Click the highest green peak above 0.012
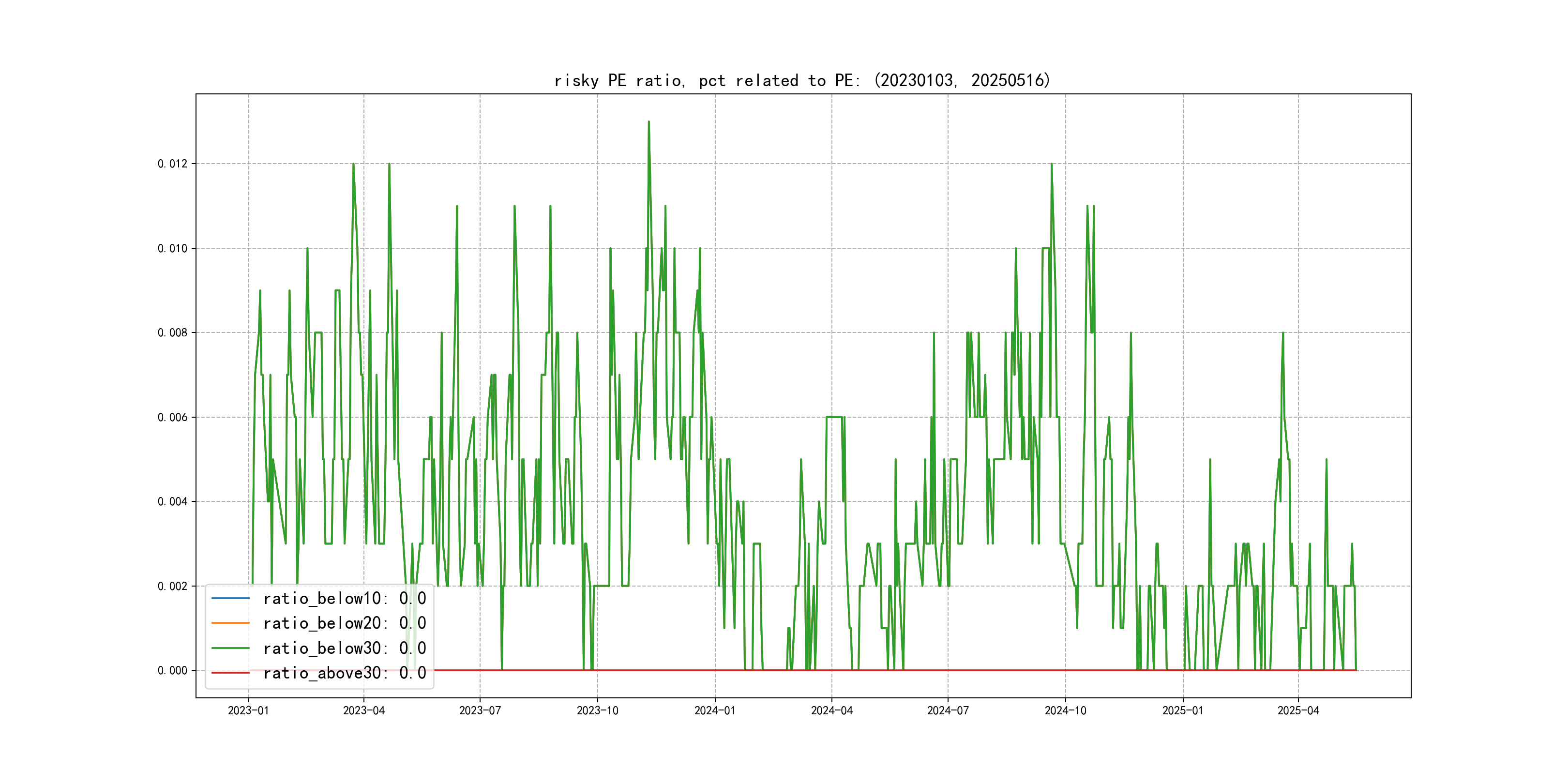The image size is (1568, 784). (x=649, y=122)
